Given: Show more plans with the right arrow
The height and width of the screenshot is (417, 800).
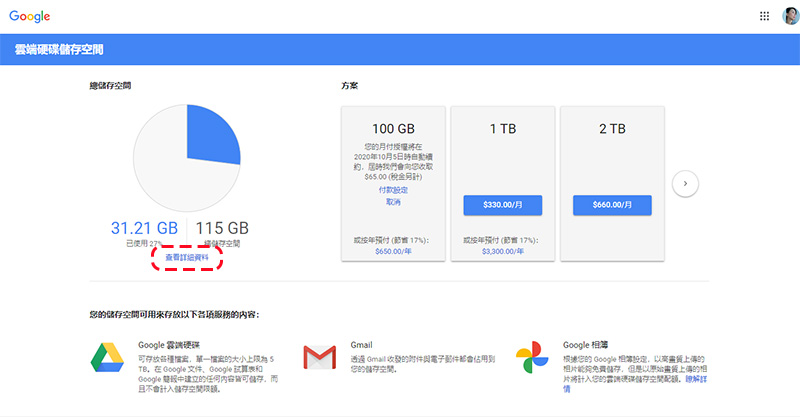Looking at the screenshot, I should pyautogui.click(x=685, y=184).
